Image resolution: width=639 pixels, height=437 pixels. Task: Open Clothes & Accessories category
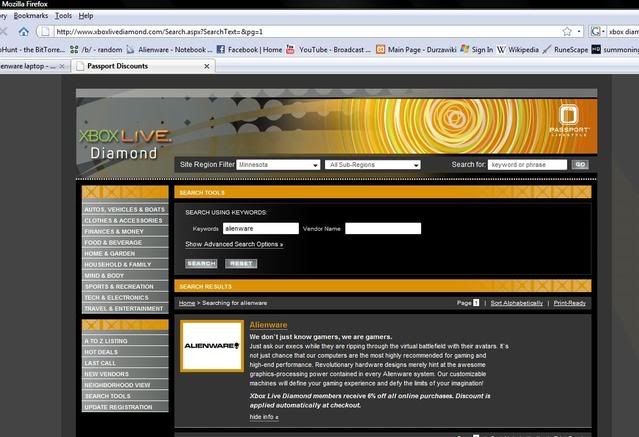coord(125,220)
